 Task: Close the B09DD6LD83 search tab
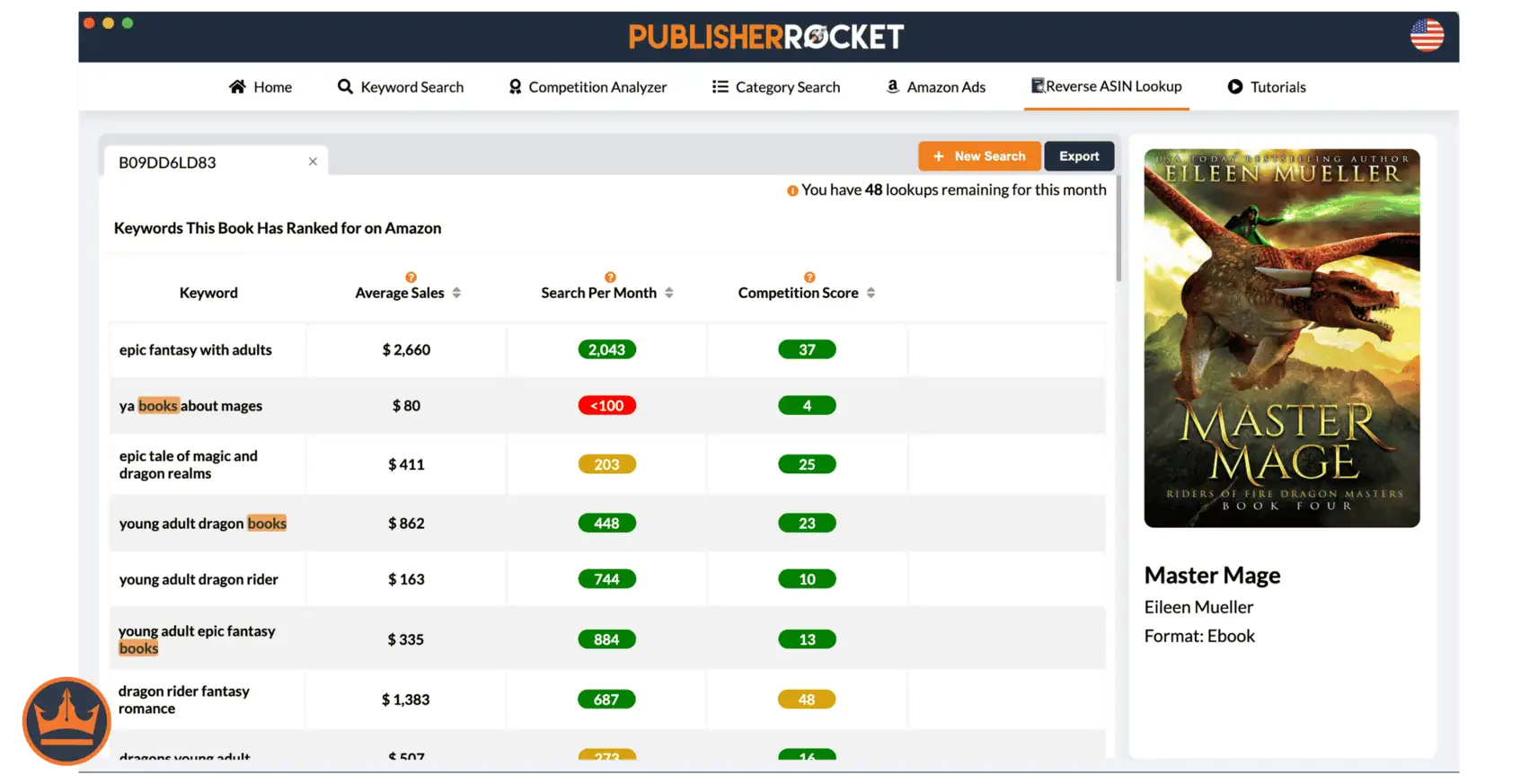[x=313, y=162]
